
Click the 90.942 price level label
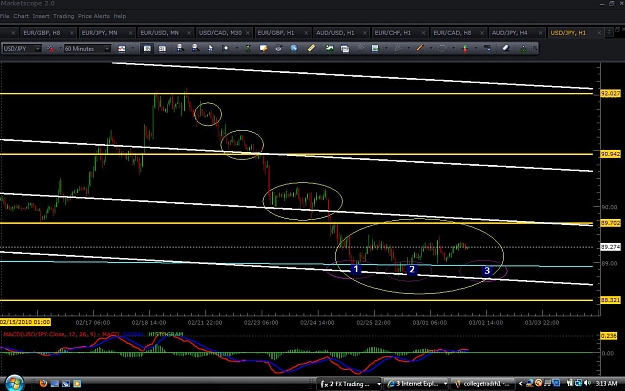pyautogui.click(x=610, y=154)
